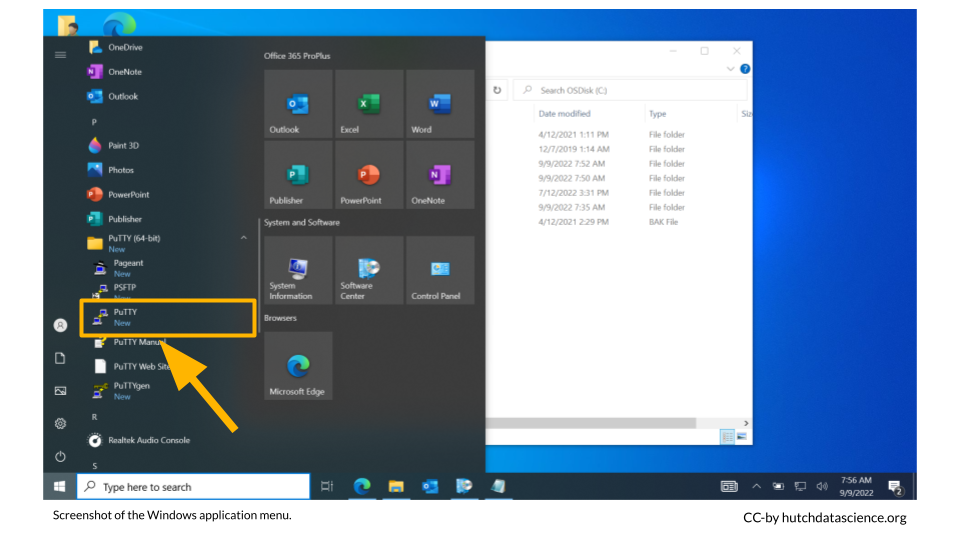
Task: Launch the Software Center tile
Action: pyautogui.click(x=369, y=270)
